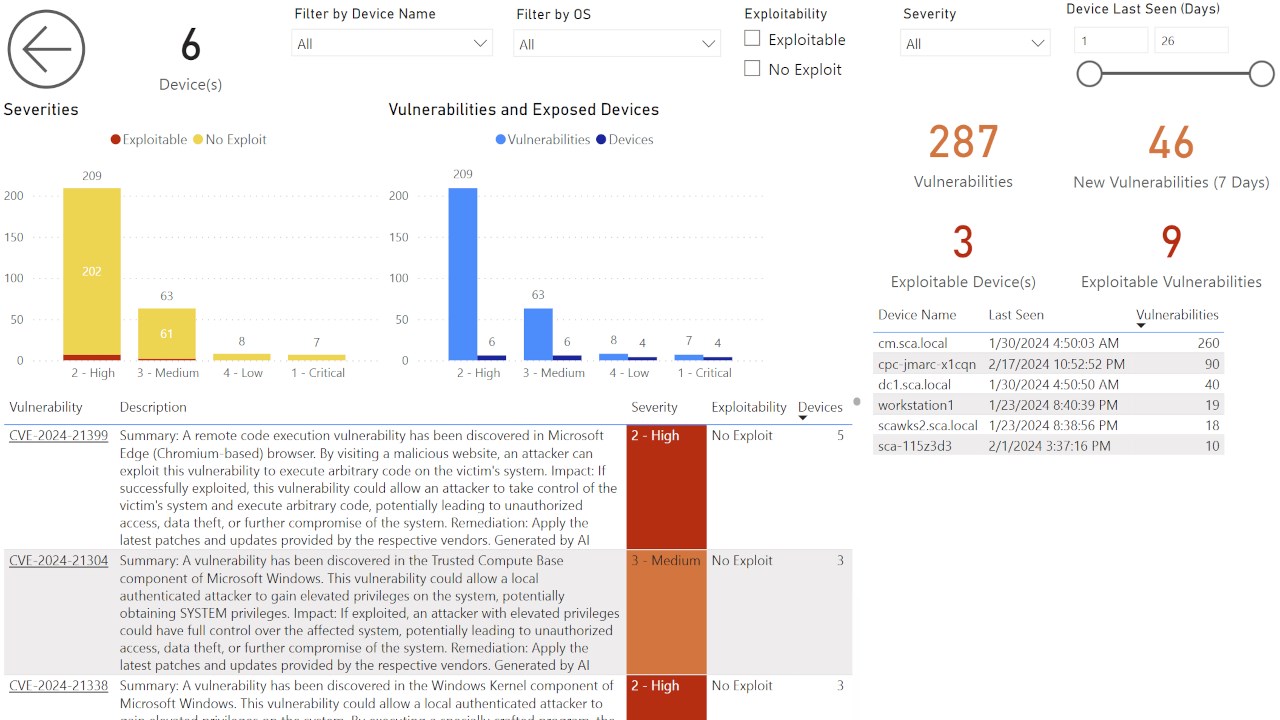Click the No Exploit legend item in Severities
The height and width of the screenshot is (720, 1280).
(230, 140)
